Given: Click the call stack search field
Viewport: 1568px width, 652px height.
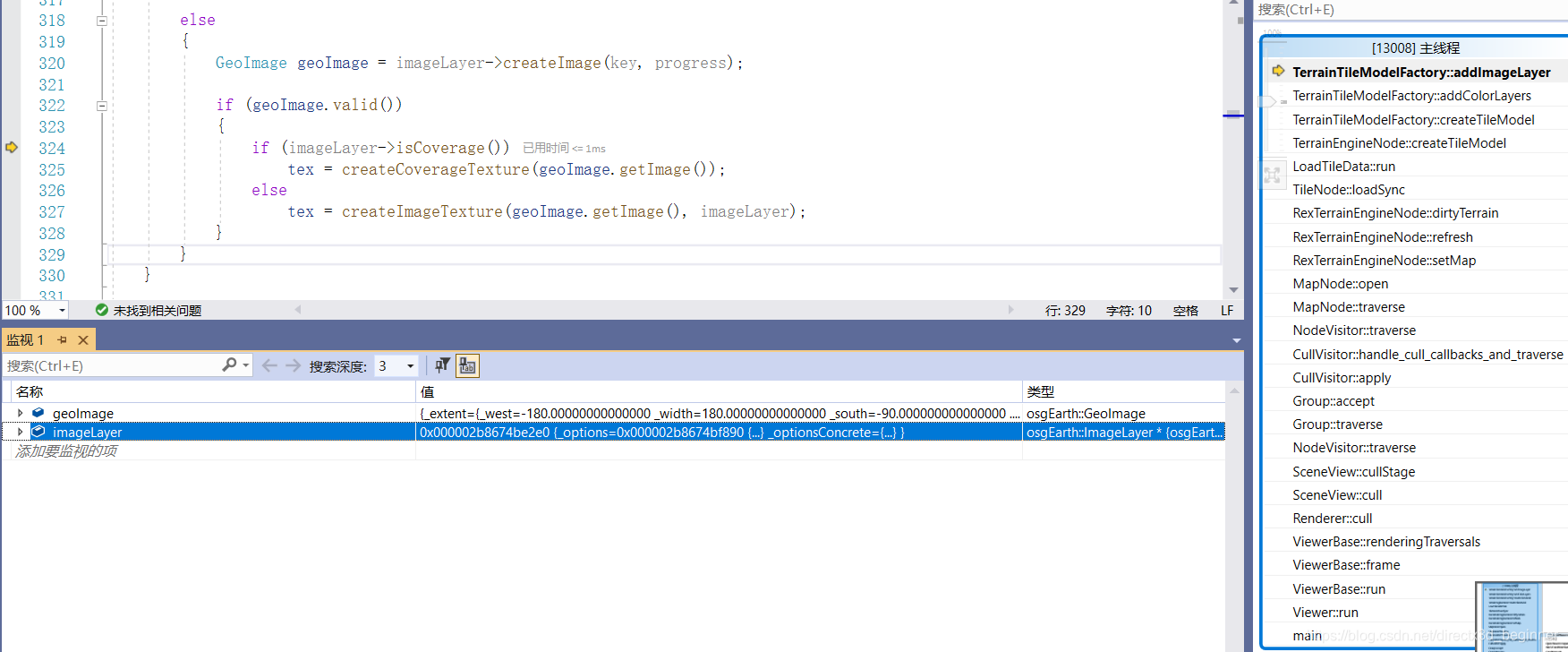Looking at the screenshot, I should point(1411,10).
